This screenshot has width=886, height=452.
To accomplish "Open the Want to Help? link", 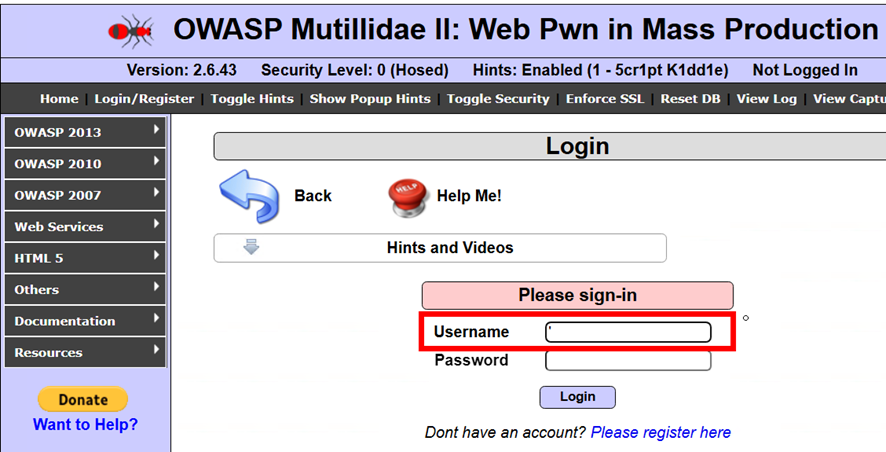I will click(x=85, y=424).
